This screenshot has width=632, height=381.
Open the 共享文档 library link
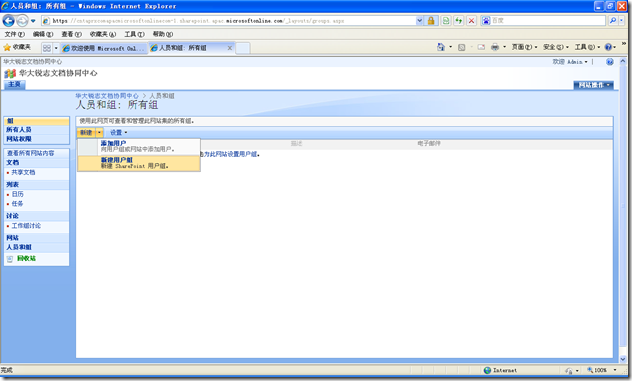click(23, 172)
